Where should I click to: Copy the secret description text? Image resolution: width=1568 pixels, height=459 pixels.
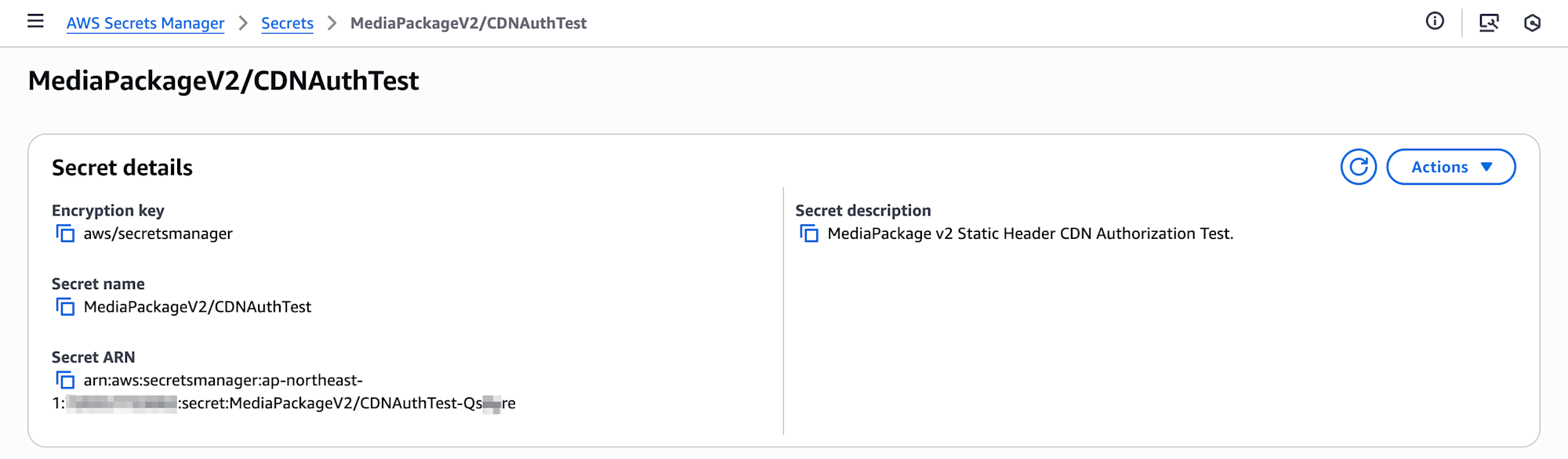(x=809, y=233)
